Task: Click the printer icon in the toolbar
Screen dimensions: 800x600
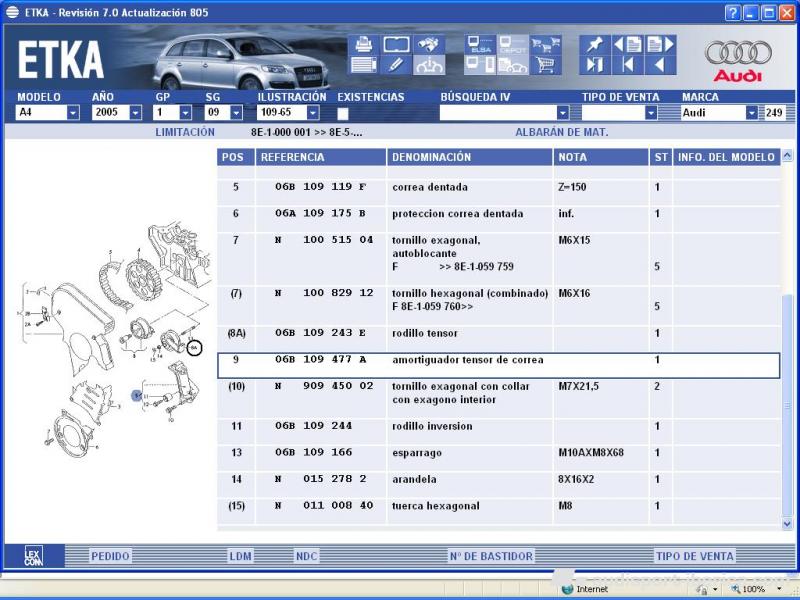Action: 363,44
